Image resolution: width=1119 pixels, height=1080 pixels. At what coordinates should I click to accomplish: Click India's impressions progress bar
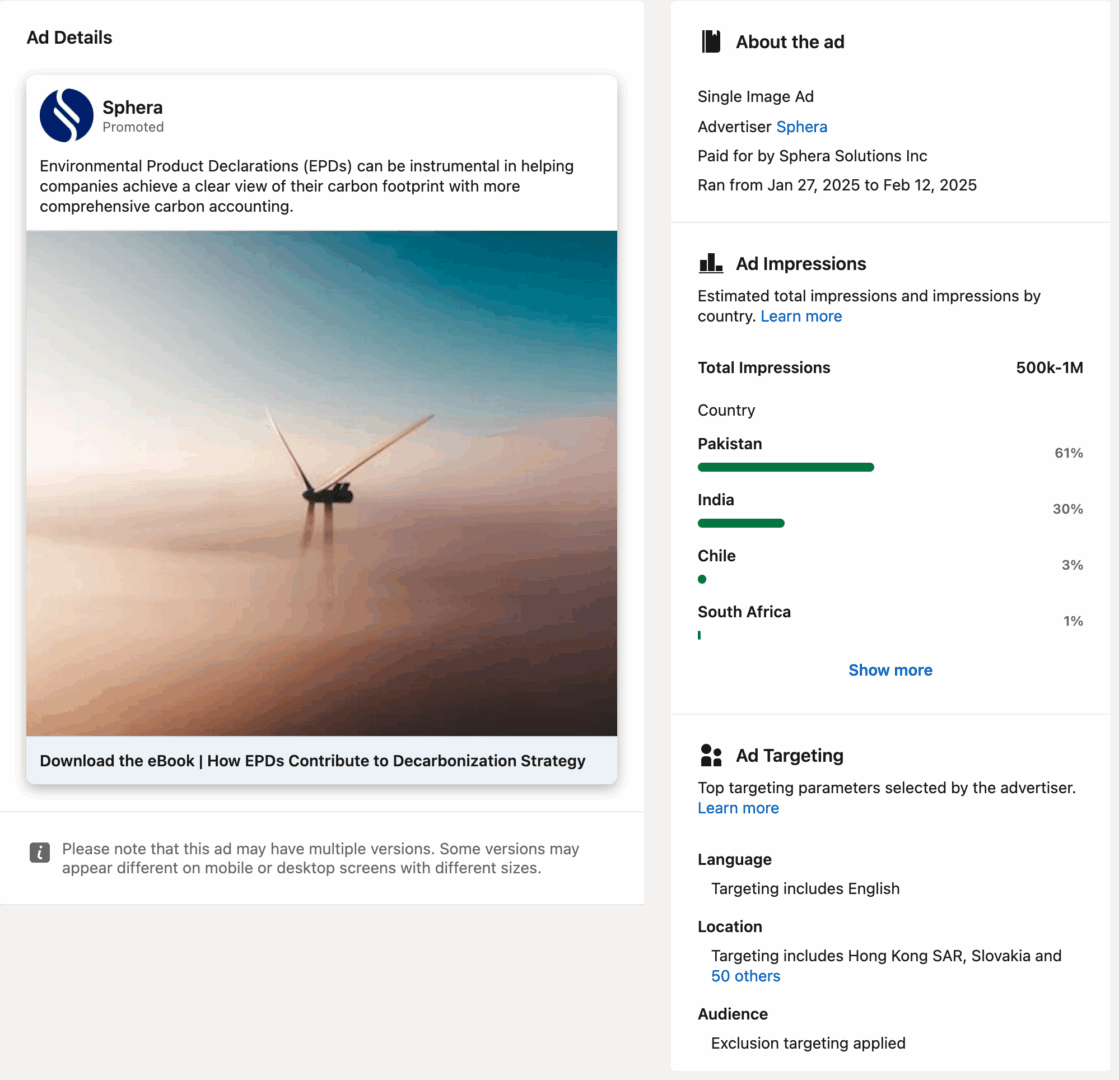pos(740,523)
